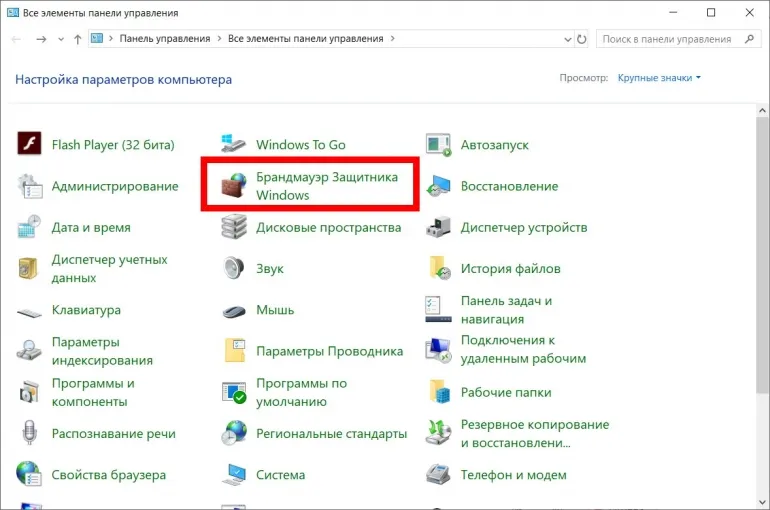Click the Клавиатура keyboard icon

29,310
